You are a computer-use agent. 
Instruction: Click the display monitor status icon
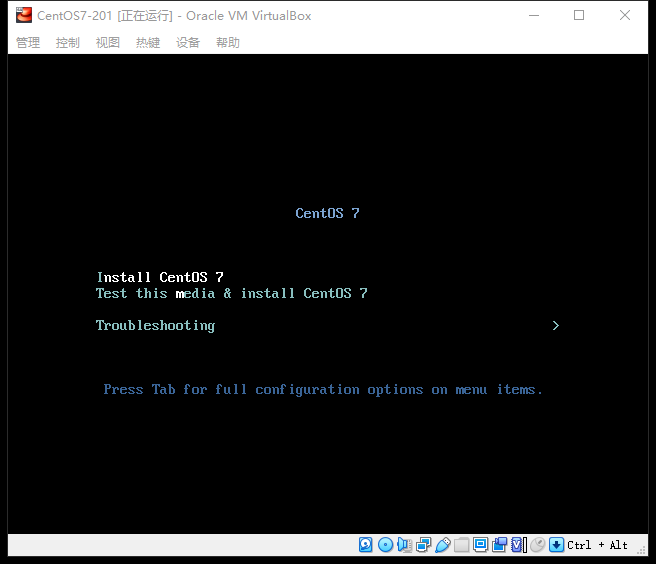pos(481,545)
